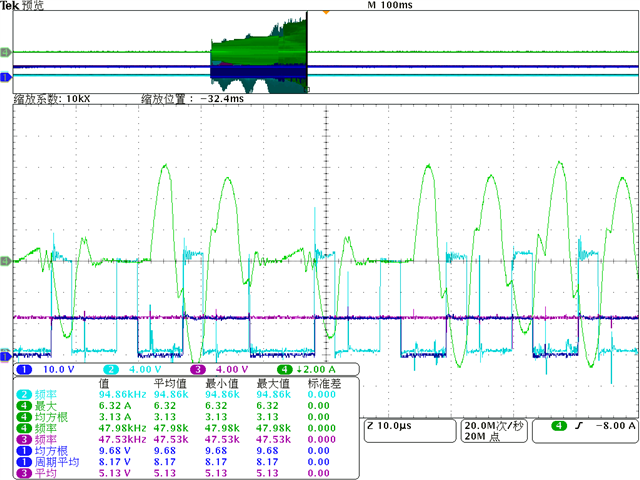640x480 pixels.
Task: Select the blue channel 1 badge in the 9.68 V 均方根 row
Action: [x=24, y=451]
